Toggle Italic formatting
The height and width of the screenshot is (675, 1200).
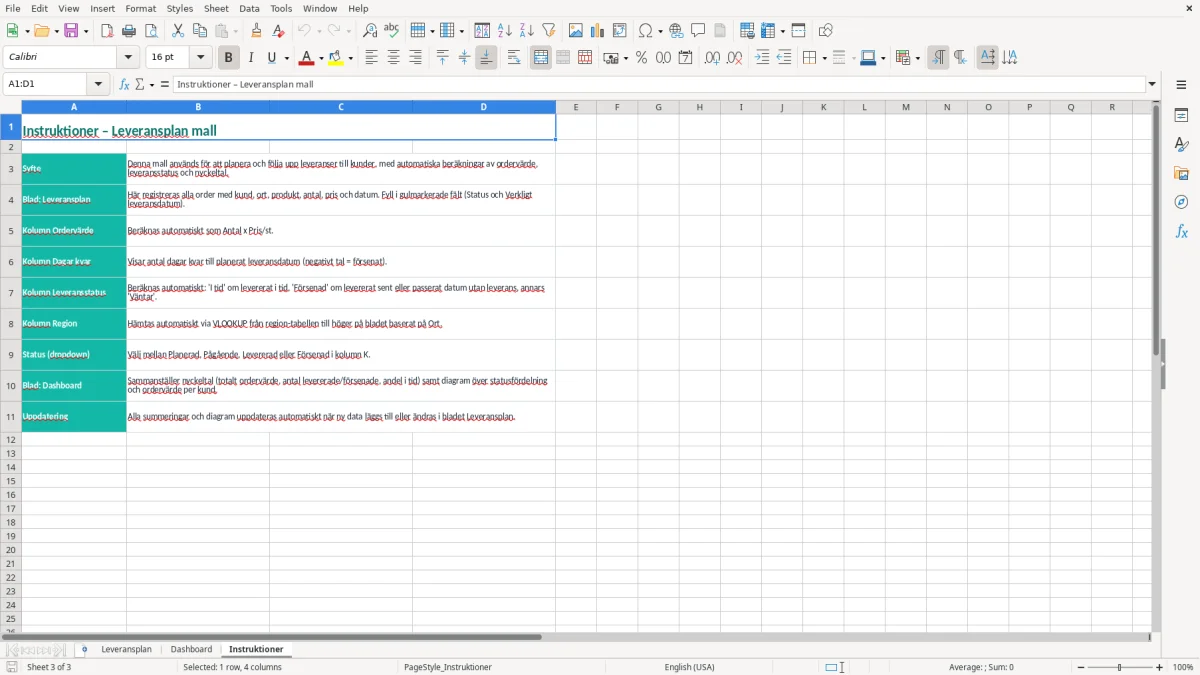point(251,58)
